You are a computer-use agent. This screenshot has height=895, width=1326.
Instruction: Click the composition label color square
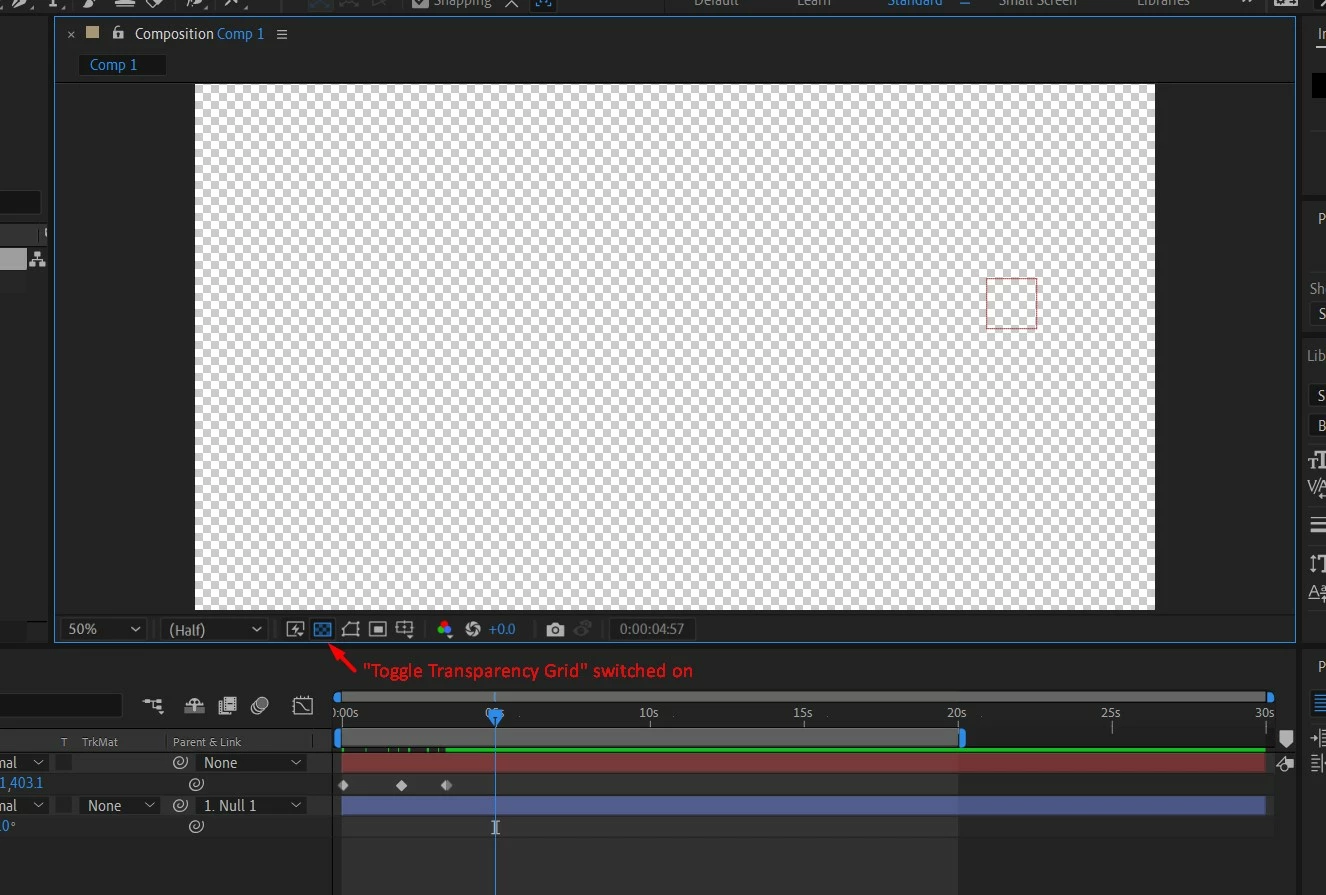pyautogui.click(x=93, y=33)
